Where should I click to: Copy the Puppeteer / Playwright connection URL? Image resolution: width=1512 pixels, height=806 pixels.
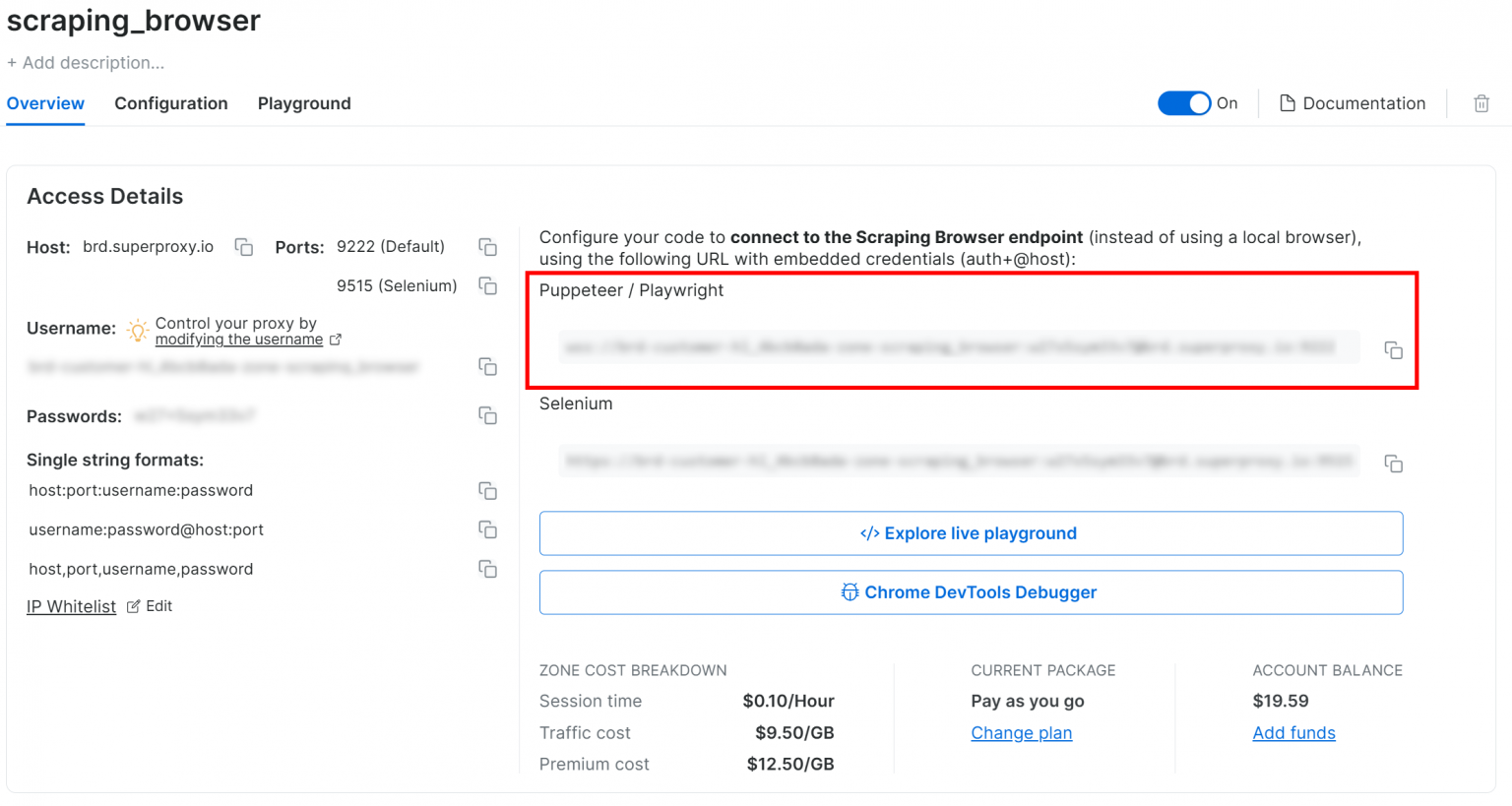(x=1394, y=350)
